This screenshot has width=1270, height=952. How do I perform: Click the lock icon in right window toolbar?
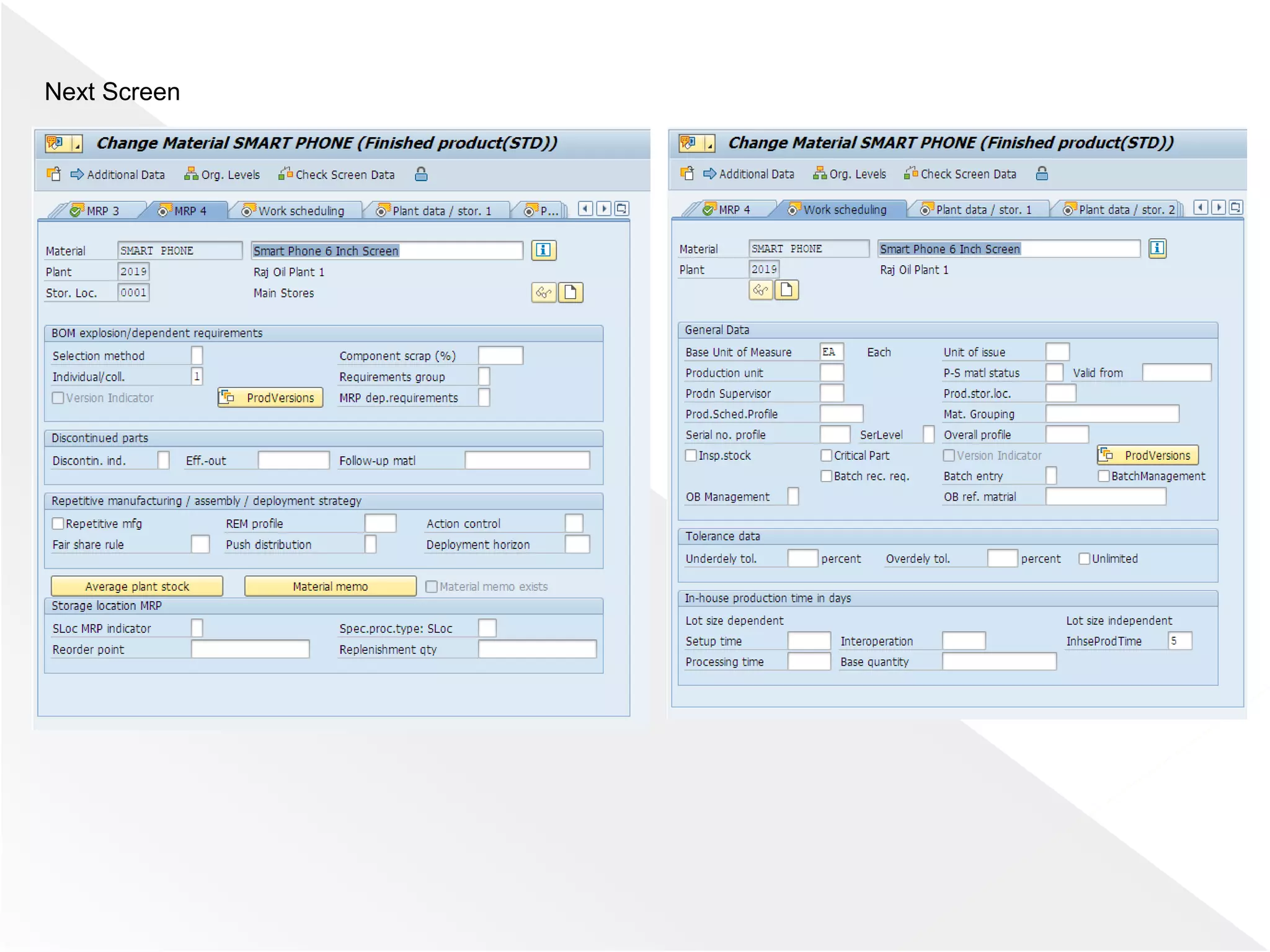pyautogui.click(x=1042, y=174)
